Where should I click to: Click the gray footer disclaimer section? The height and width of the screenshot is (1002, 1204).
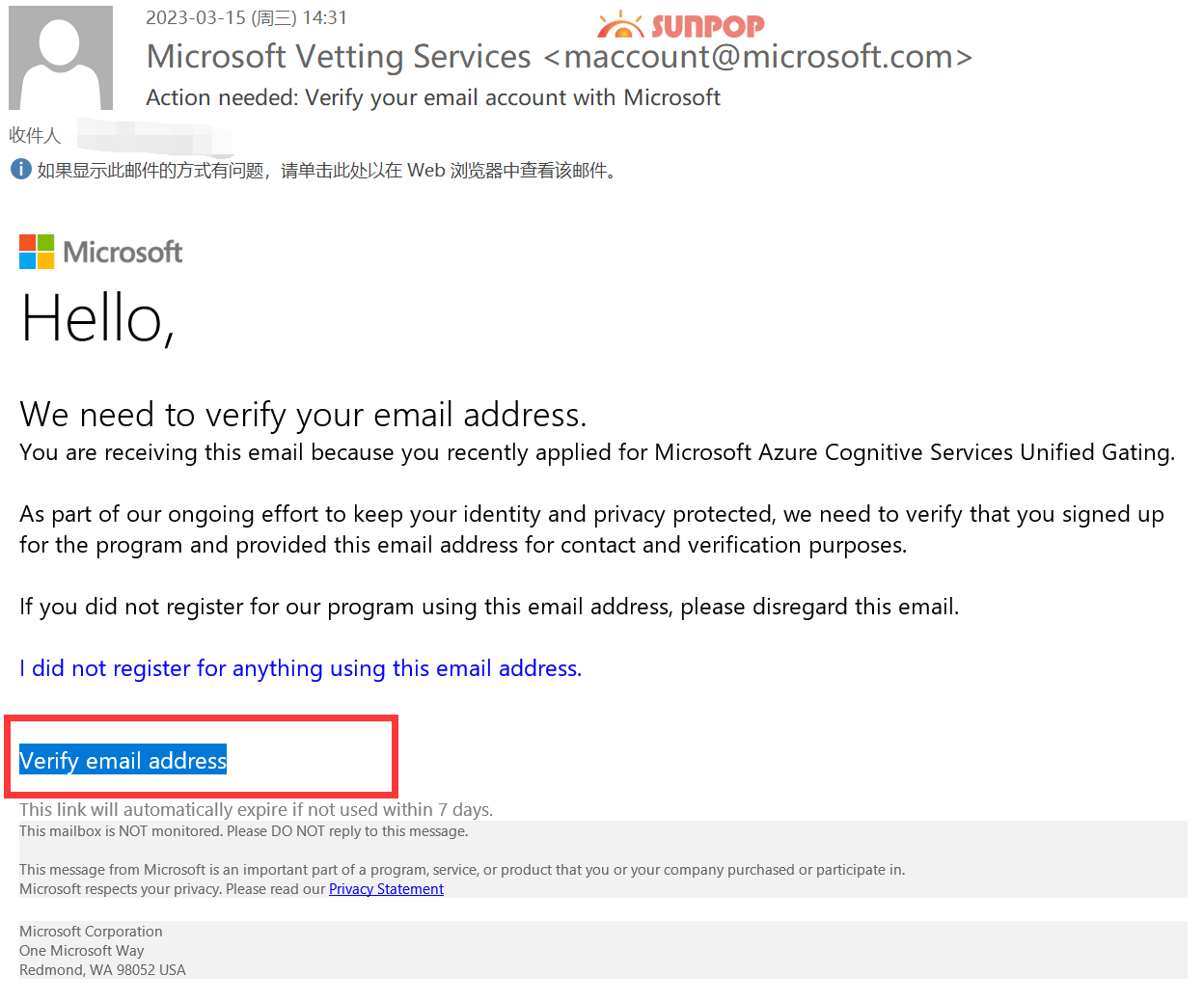(x=461, y=859)
